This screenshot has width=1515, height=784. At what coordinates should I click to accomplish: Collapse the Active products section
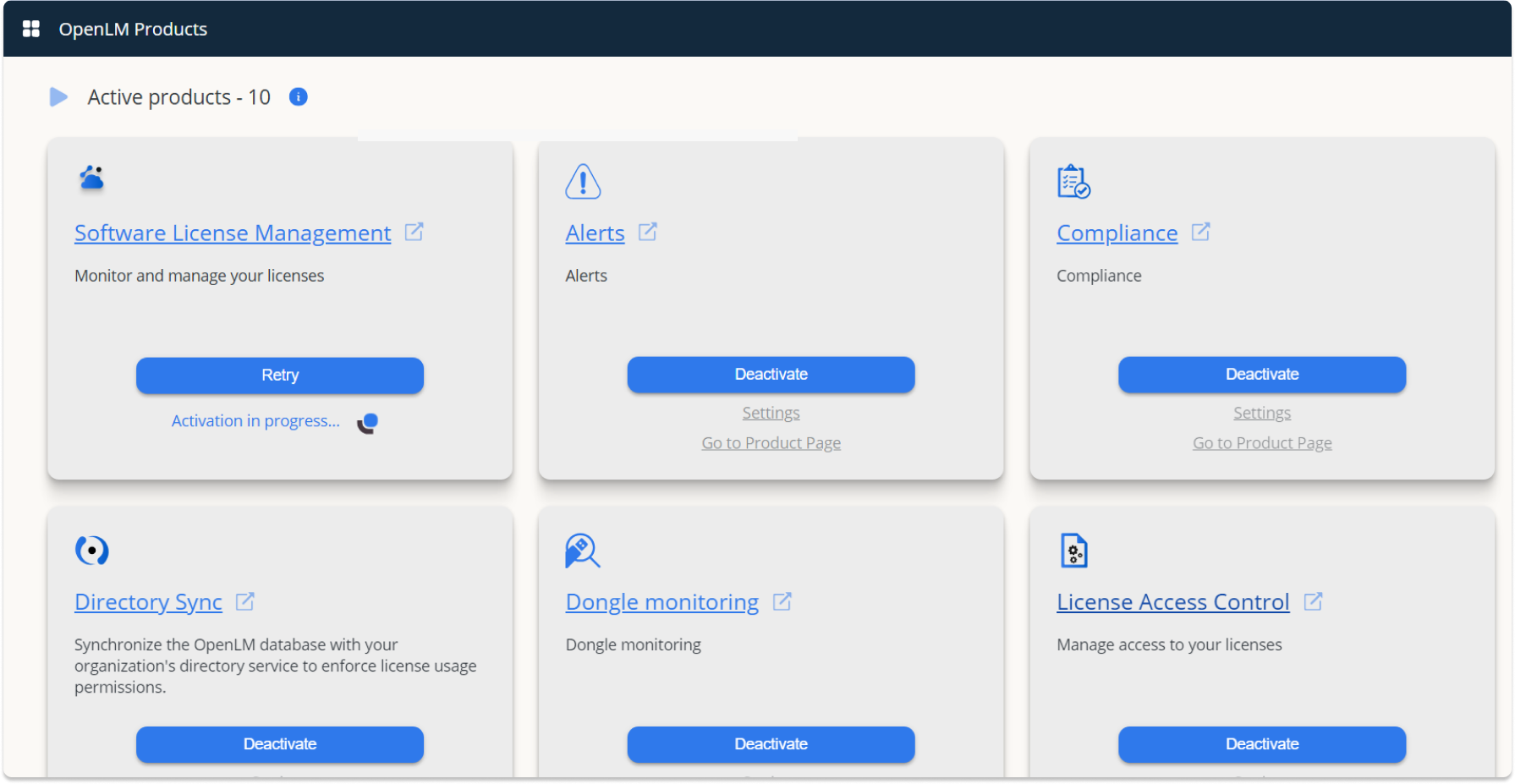(x=58, y=96)
